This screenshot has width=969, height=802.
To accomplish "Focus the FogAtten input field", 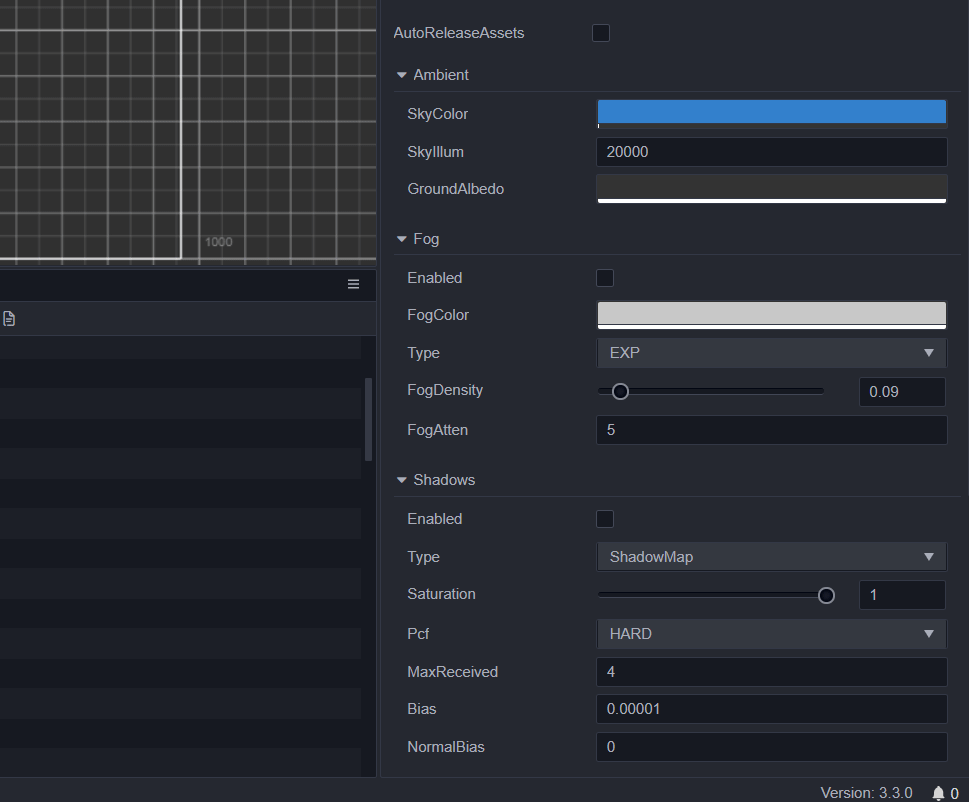I will click(771, 430).
